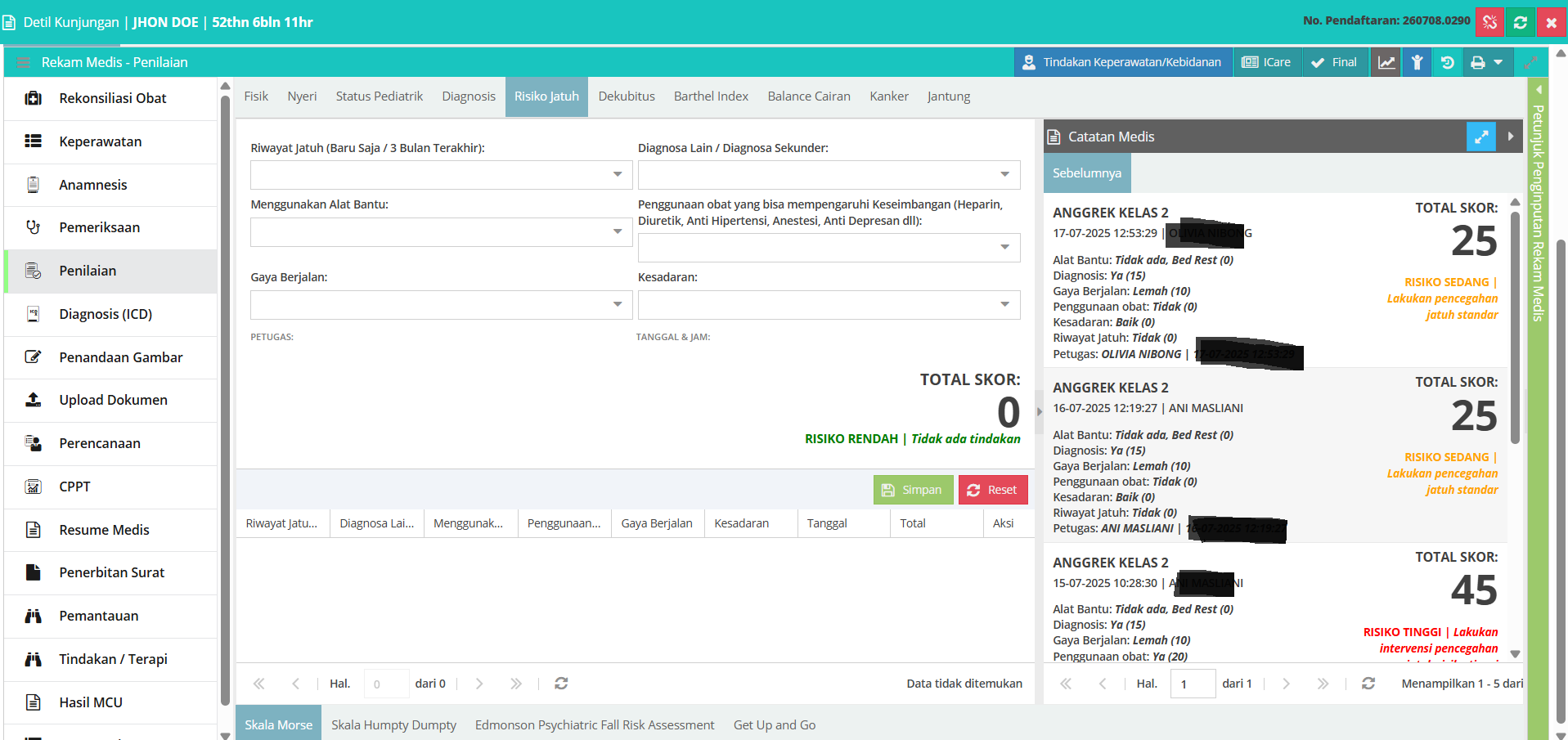This screenshot has height=740, width=1568.
Task: Click the Reset button
Action: click(x=993, y=490)
